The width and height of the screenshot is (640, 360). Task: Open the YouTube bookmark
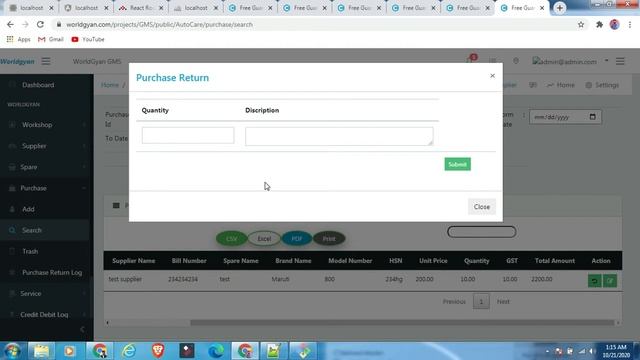point(88,39)
